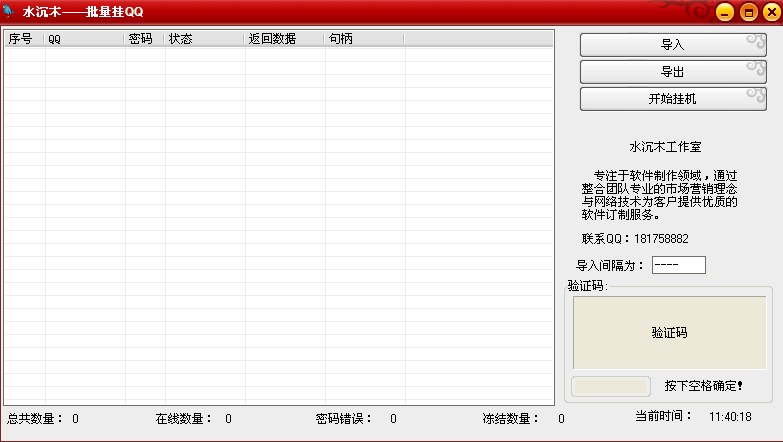Click the 句柄 column header
The width and height of the screenshot is (783, 442).
(x=364, y=39)
